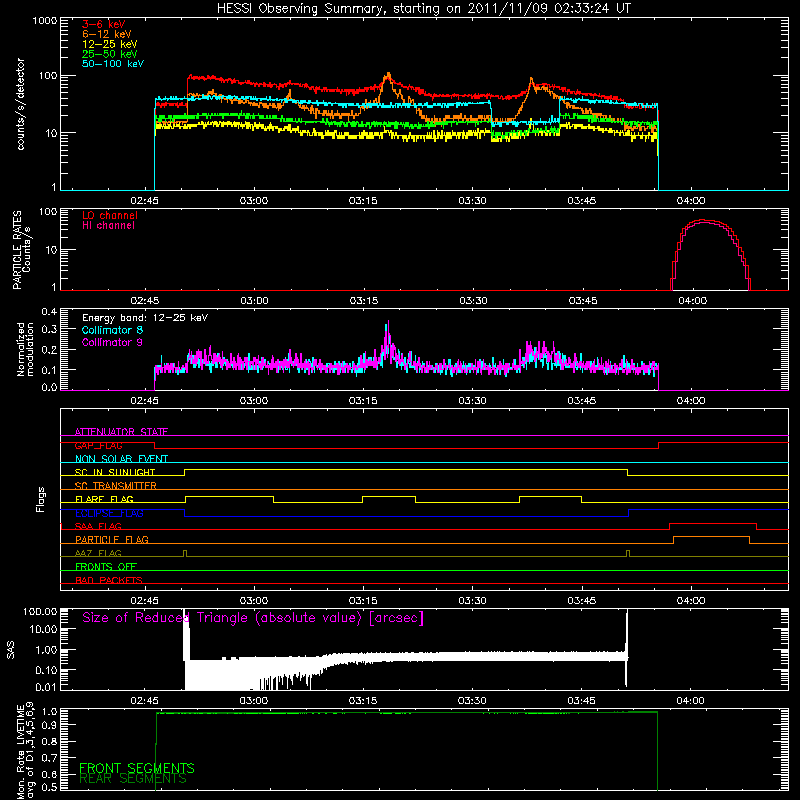This screenshot has height=800, width=800.
Task: Select the FRONT SEGMENTS legend text
Action: pyautogui.click(x=137, y=768)
